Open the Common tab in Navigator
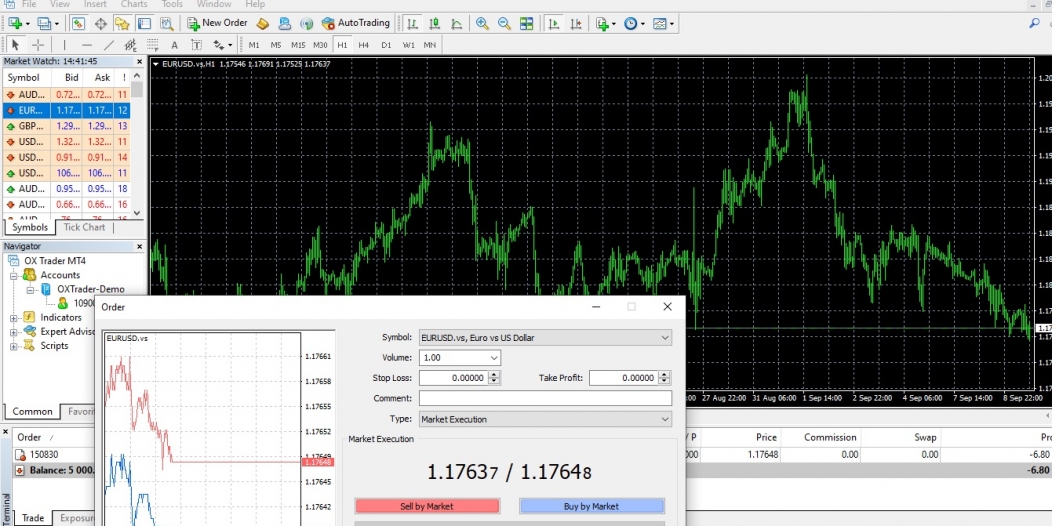This screenshot has height=526, width=1052. (32, 412)
